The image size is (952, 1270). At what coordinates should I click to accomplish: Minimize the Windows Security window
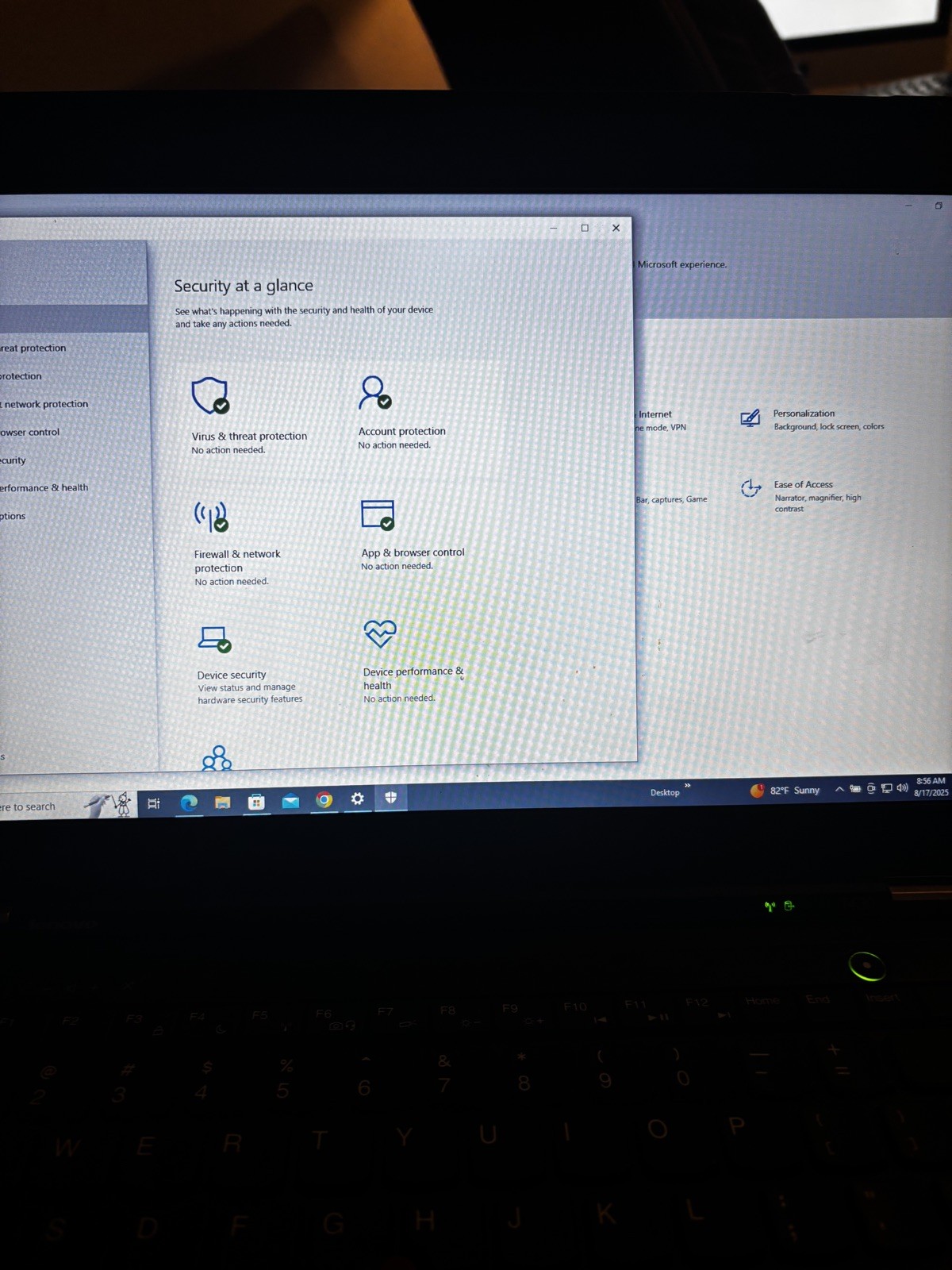pos(554,228)
